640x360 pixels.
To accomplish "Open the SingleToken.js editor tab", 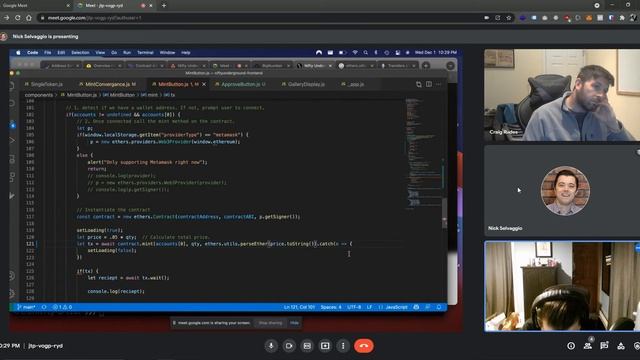I will (44, 84).
